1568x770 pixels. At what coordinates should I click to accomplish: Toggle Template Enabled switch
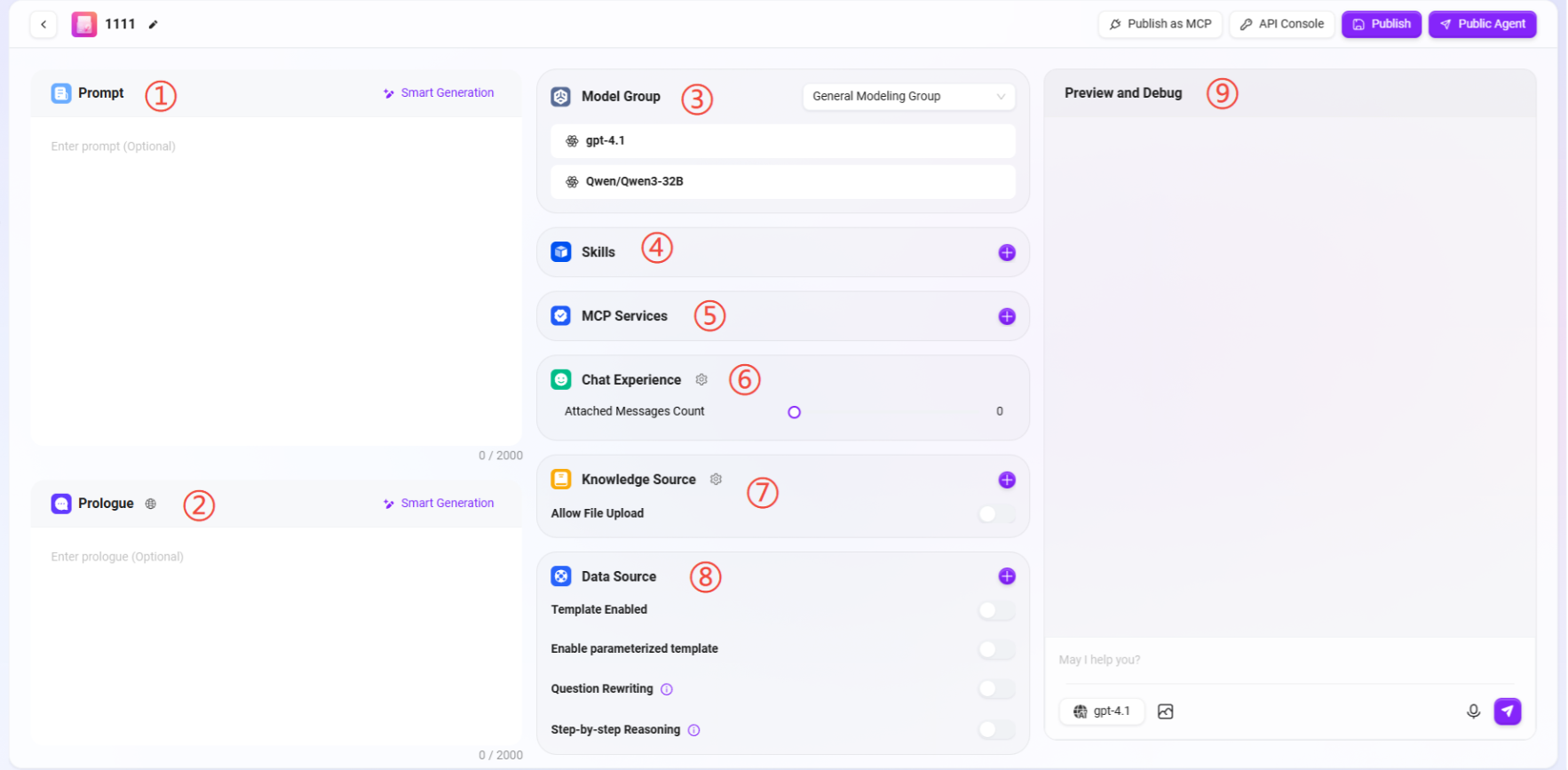click(995, 610)
